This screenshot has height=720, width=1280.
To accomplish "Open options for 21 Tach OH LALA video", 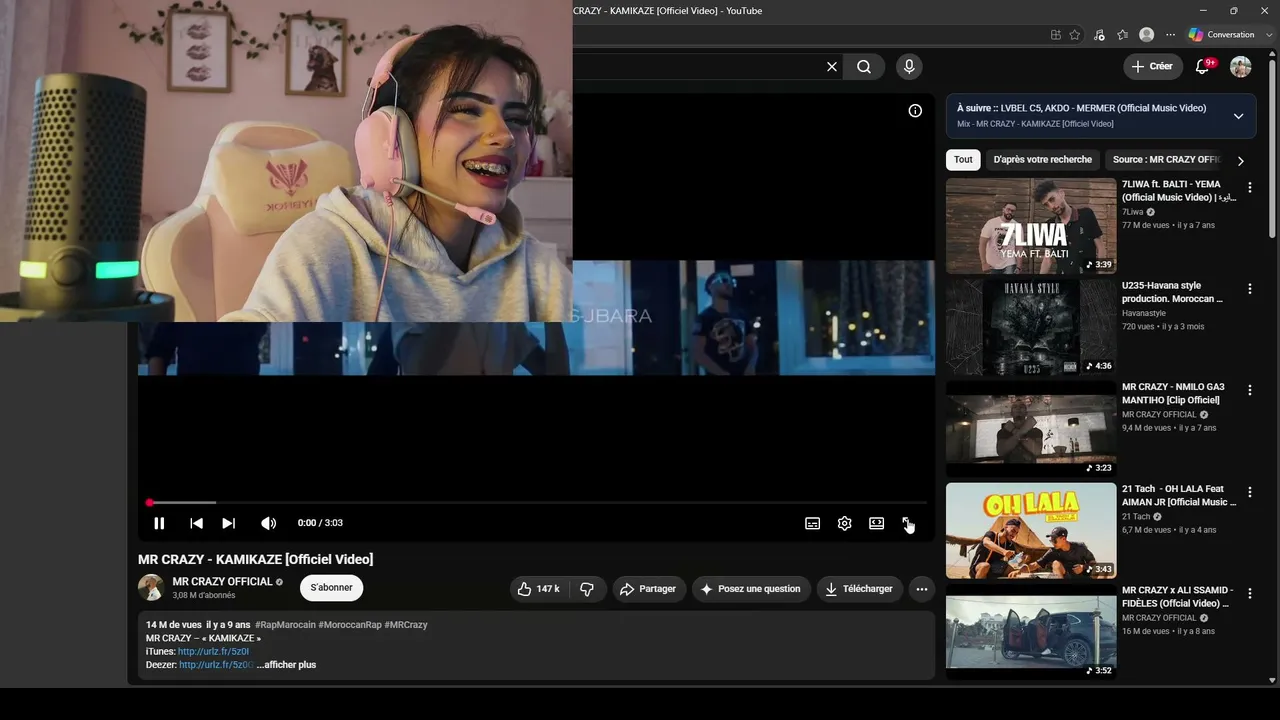I will click(1249, 492).
